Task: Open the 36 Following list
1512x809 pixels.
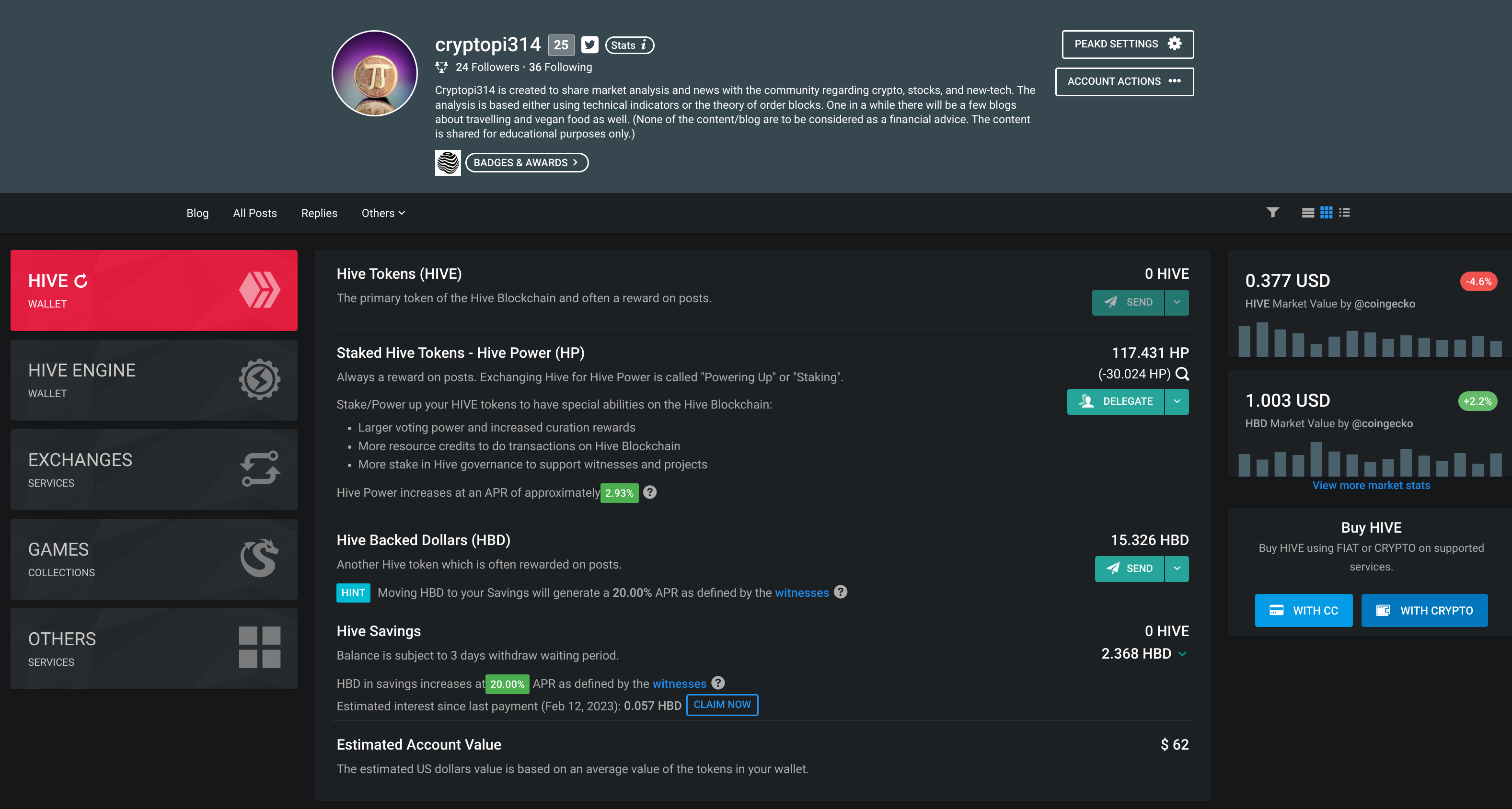Action: tap(561, 67)
